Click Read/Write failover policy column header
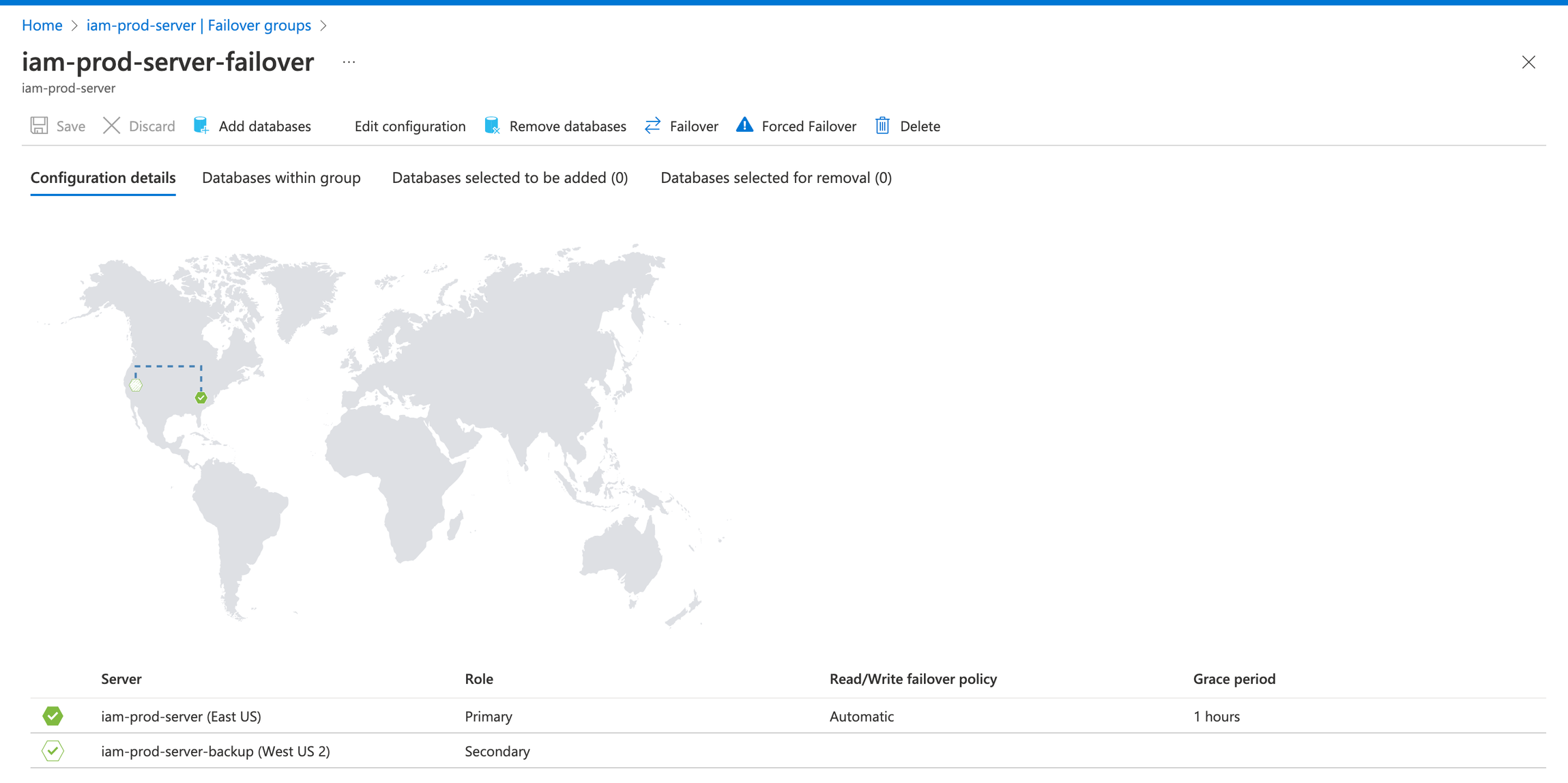 (913, 679)
